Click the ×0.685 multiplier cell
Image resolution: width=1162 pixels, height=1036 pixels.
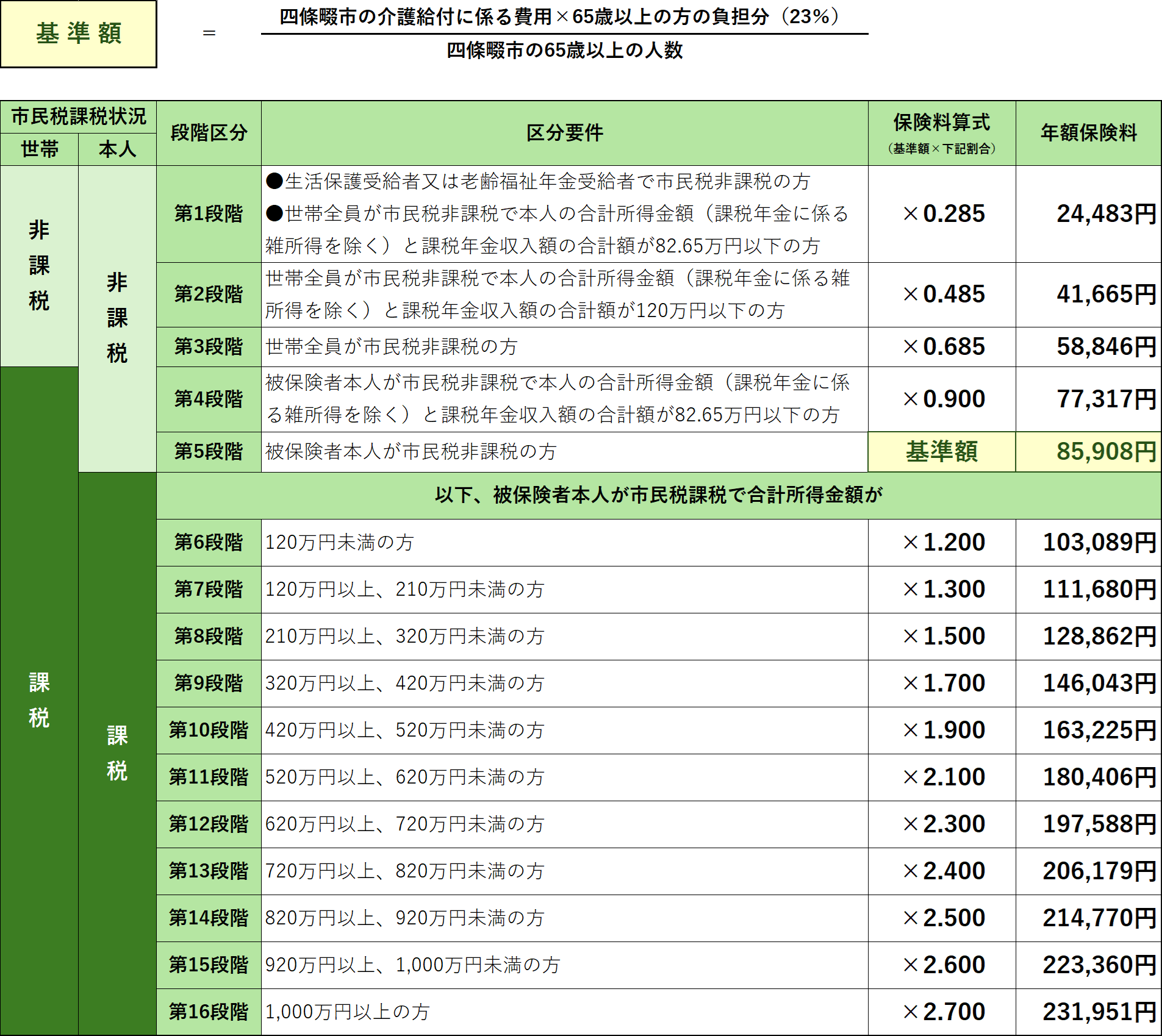(942, 347)
